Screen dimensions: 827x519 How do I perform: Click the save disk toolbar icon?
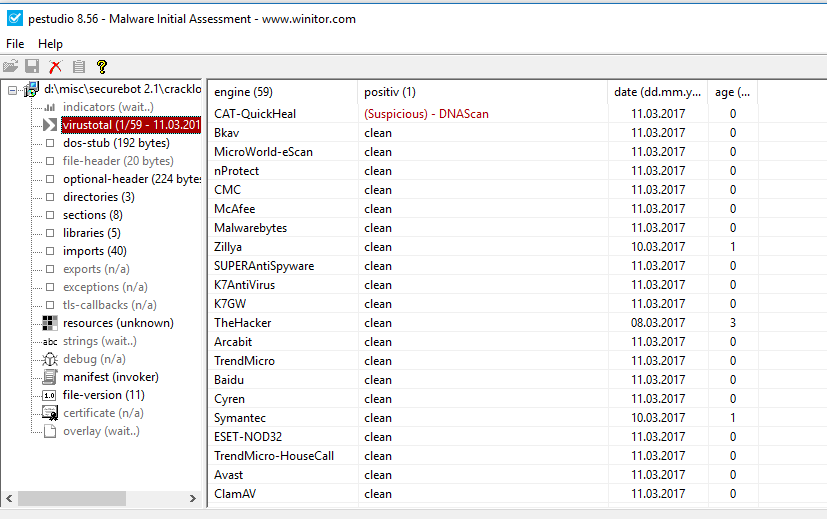click(33, 66)
